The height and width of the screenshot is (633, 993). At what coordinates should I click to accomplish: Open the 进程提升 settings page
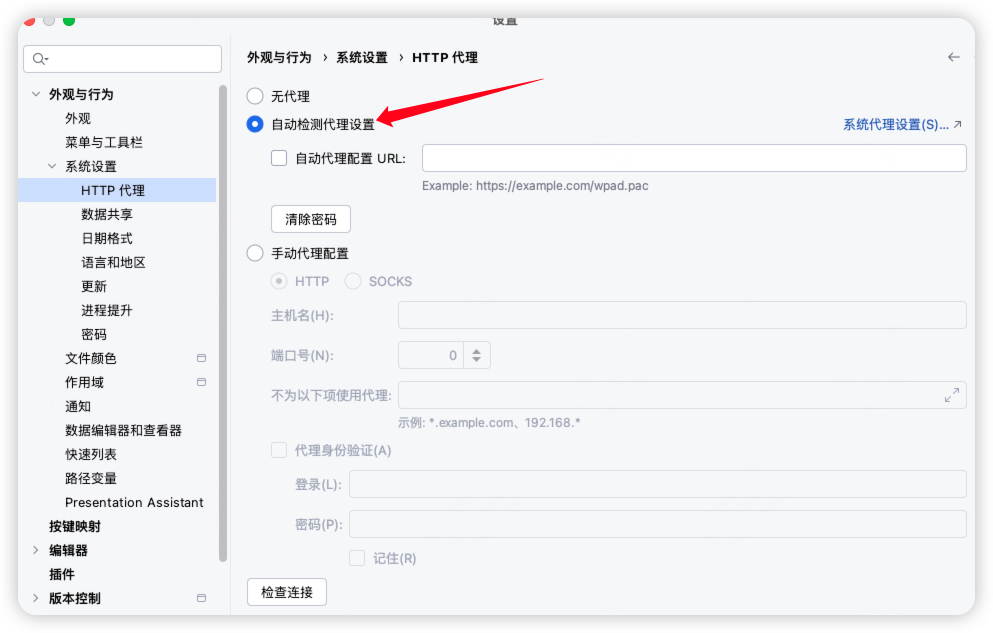(x=107, y=311)
